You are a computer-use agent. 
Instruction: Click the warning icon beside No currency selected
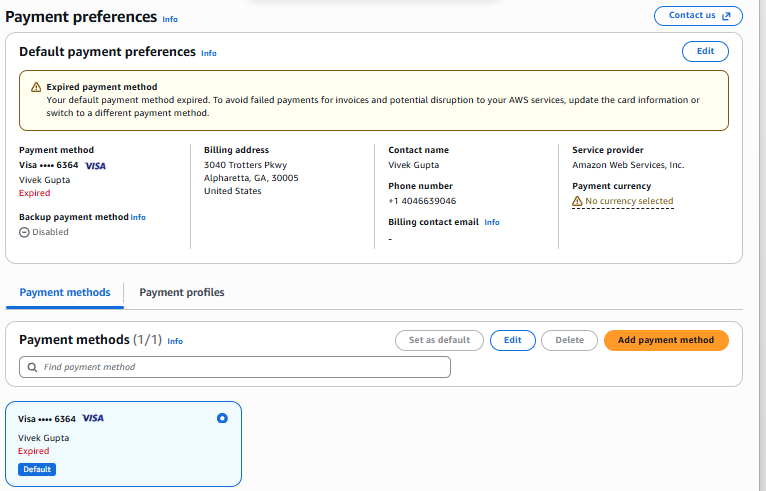click(577, 201)
